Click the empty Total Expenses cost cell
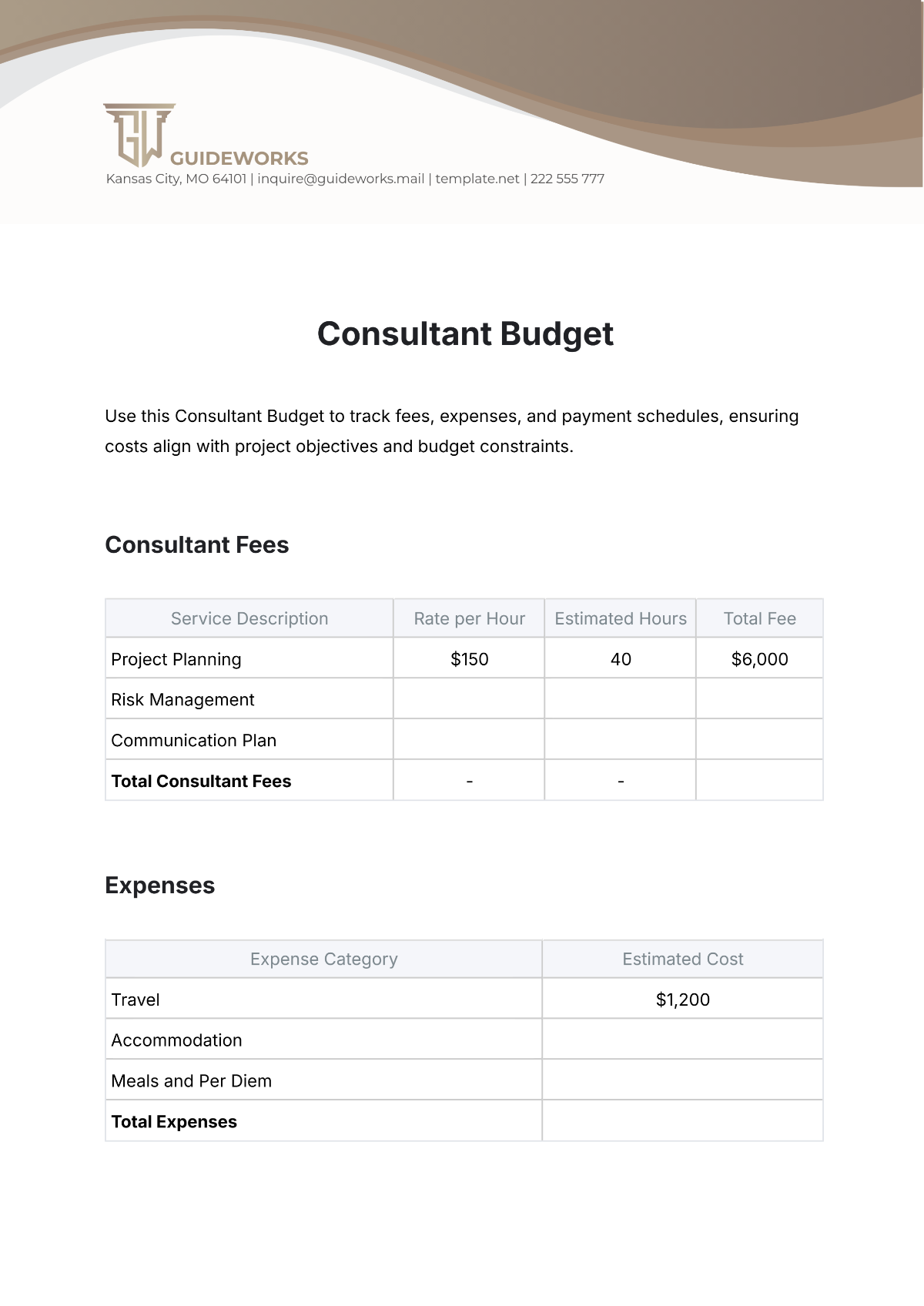The width and height of the screenshot is (924, 1306). pos(682,1121)
